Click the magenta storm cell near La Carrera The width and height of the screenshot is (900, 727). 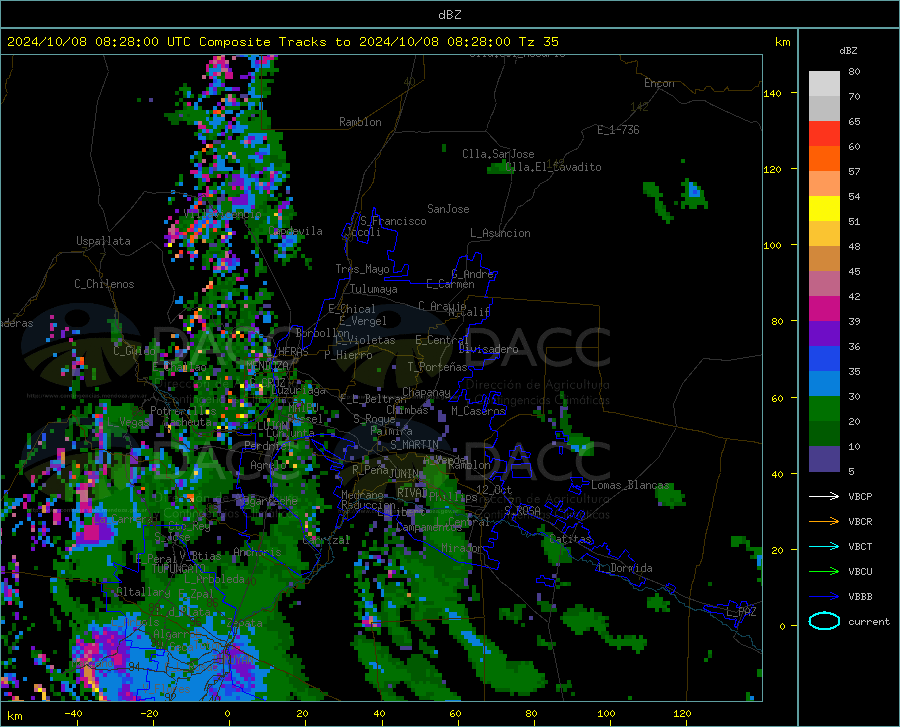[x=92, y=531]
